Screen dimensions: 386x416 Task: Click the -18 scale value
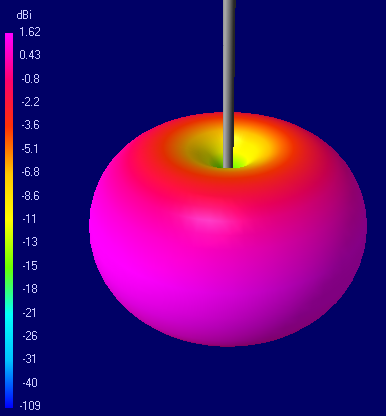click(x=30, y=289)
